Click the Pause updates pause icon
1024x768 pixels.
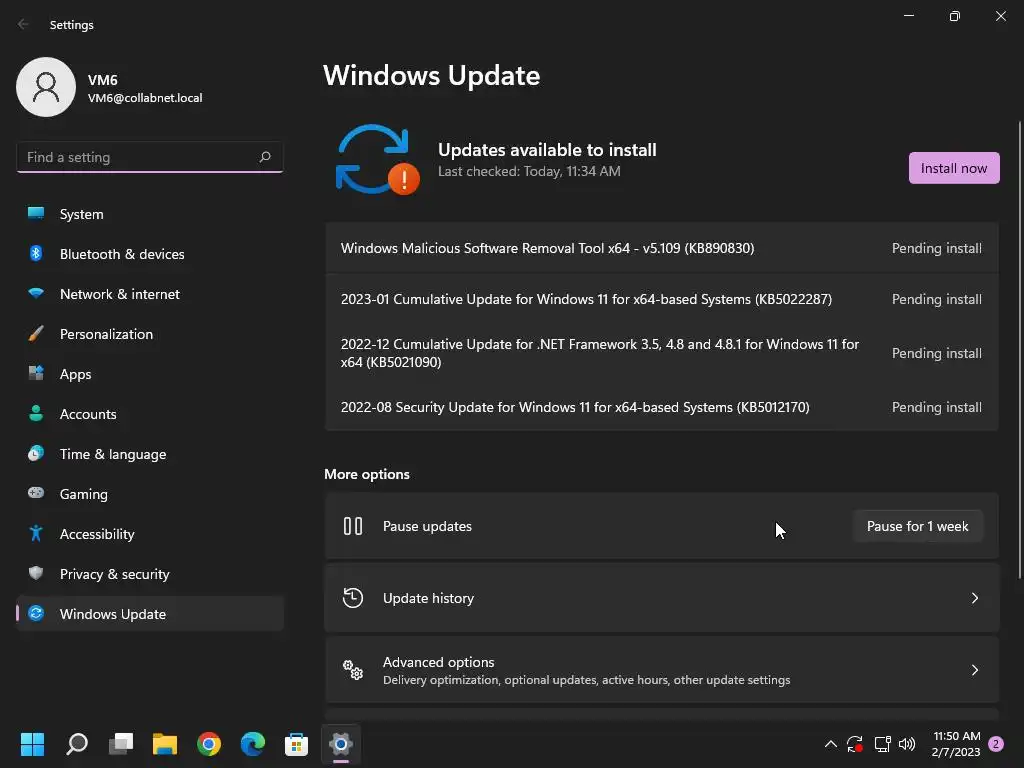point(353,526)
